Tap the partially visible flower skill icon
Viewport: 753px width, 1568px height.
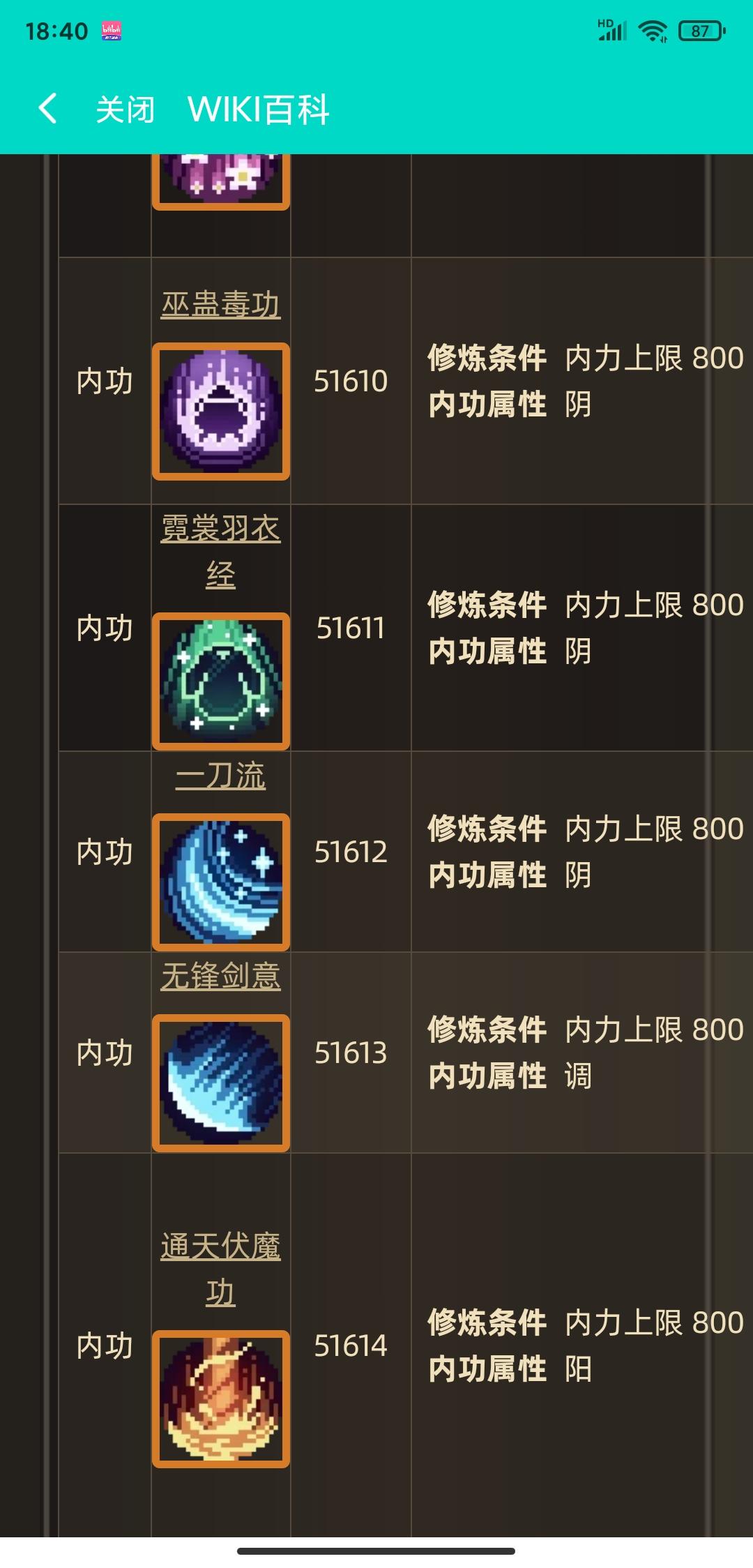pyautogui.click(x=221, y=181)
